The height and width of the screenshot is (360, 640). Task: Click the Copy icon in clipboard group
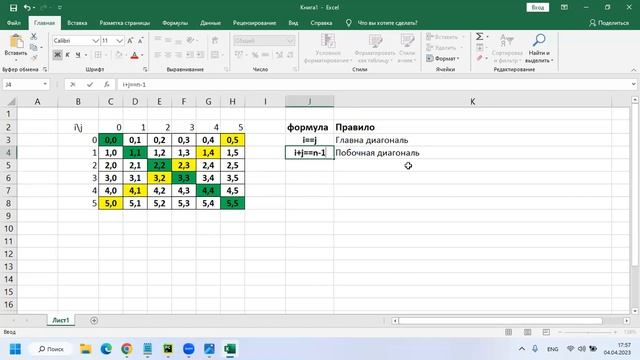[x=33, y=47]
